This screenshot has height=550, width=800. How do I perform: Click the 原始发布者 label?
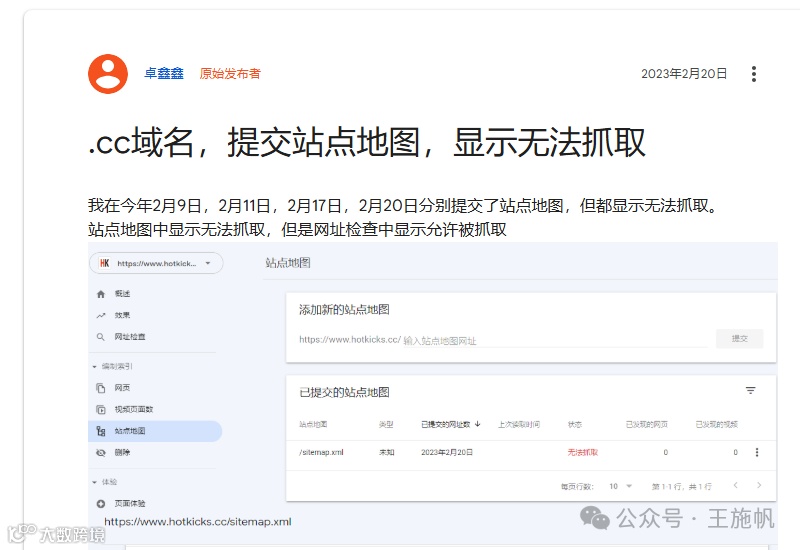click(230, 73)
